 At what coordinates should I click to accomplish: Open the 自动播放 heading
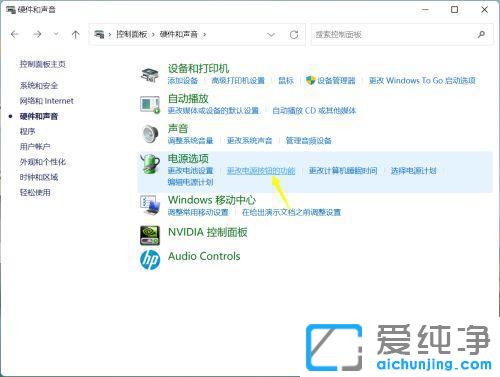tap(188, 99)
